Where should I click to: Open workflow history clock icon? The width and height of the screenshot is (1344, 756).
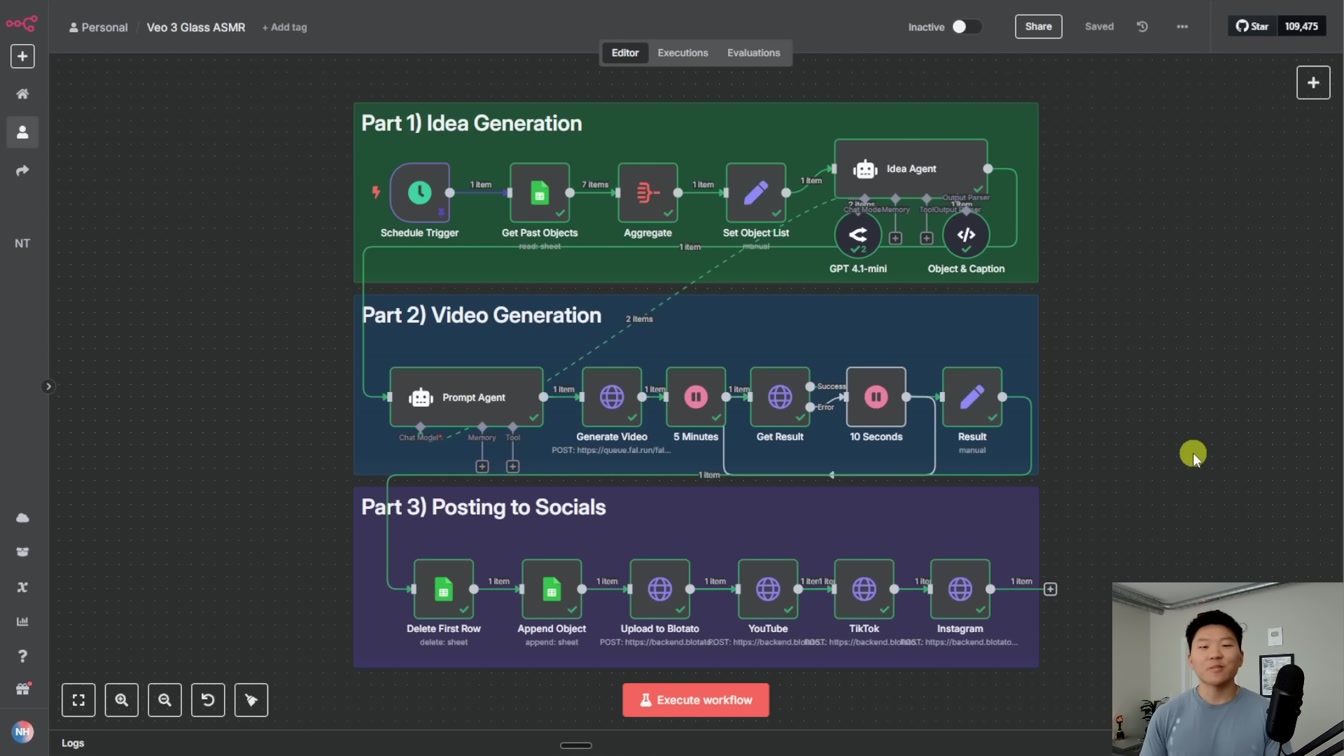[x=1142, y=27]
